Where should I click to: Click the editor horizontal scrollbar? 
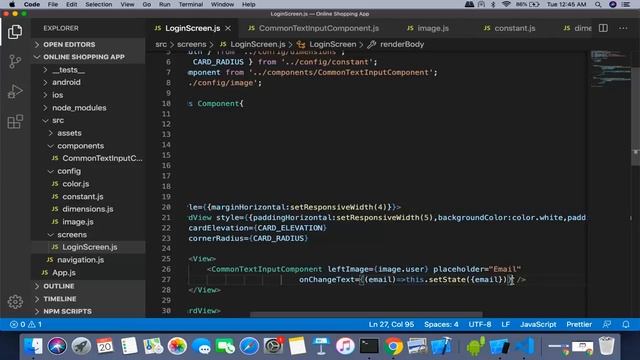pyautogui.click(x=366, y=315)
